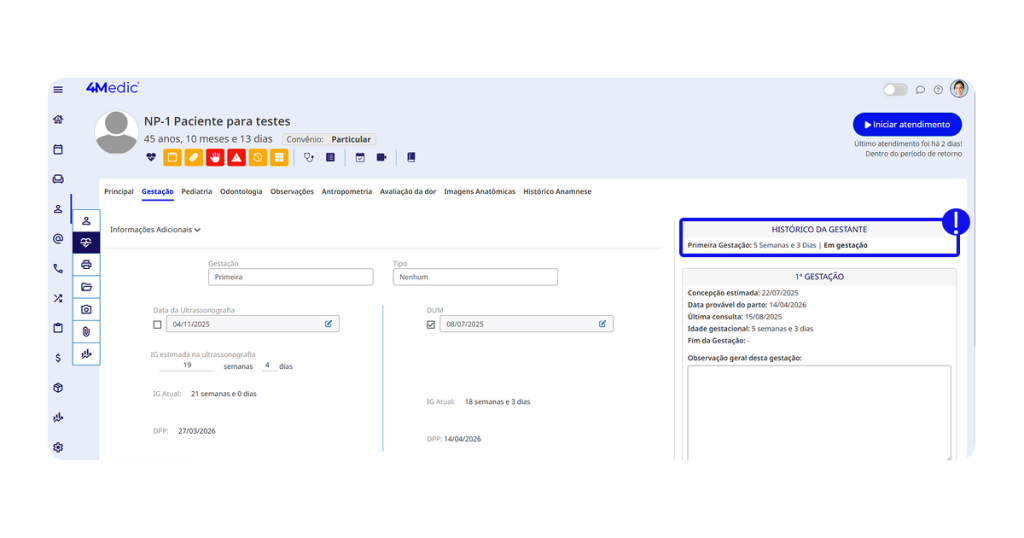Expand the Informações Adicionais section

pyautogui.click(x=155, y=230)
